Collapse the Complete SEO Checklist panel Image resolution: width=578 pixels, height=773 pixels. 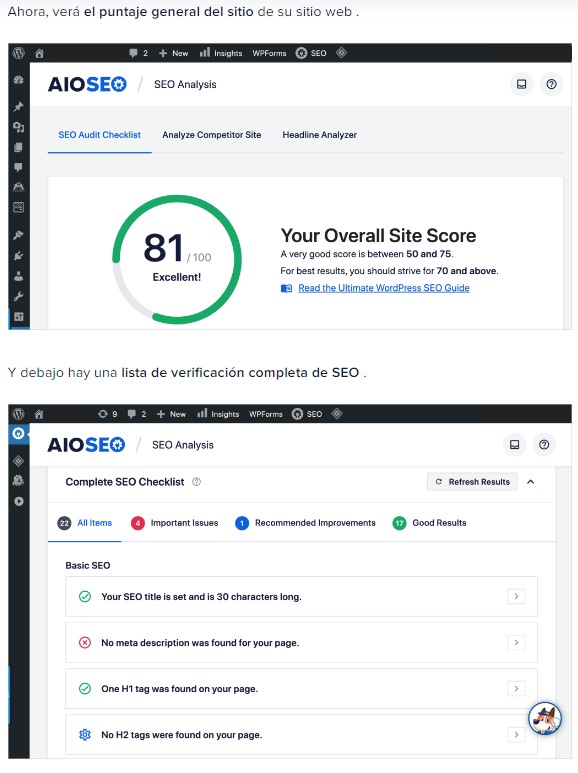point(531,482)
